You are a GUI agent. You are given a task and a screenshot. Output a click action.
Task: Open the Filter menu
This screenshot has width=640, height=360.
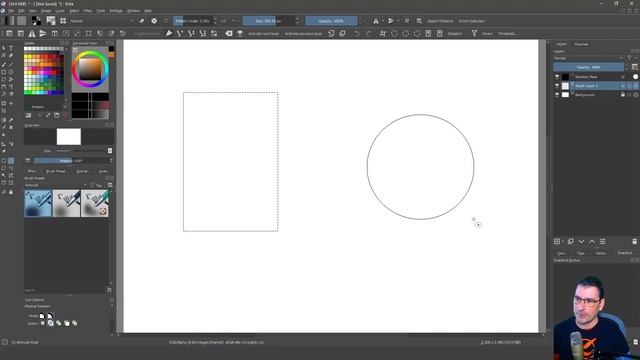(x=87, y=11)
